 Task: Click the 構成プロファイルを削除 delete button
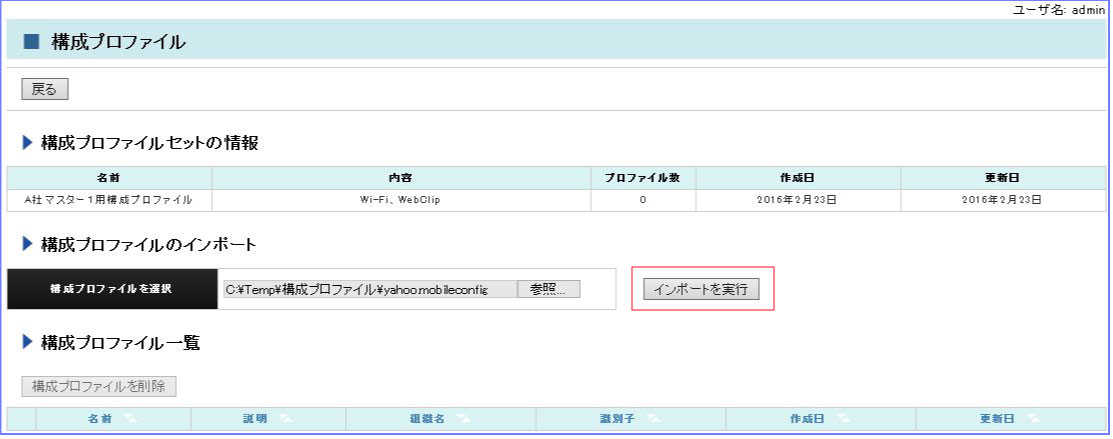point(99,386)
